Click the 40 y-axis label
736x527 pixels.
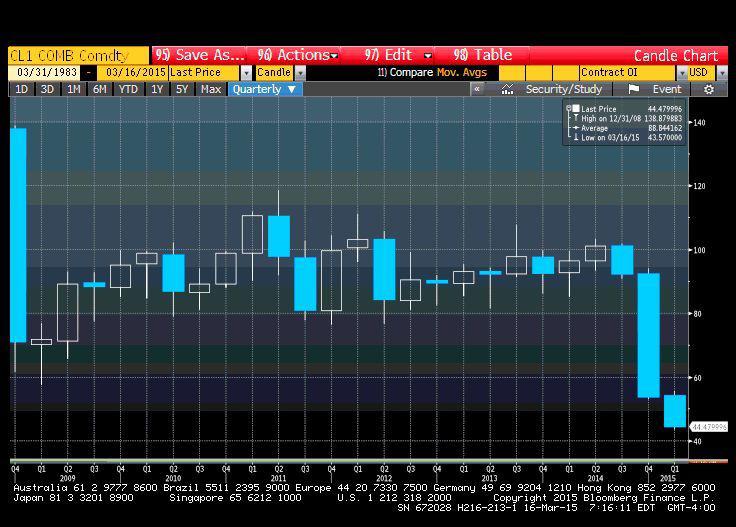coord(698,441)
